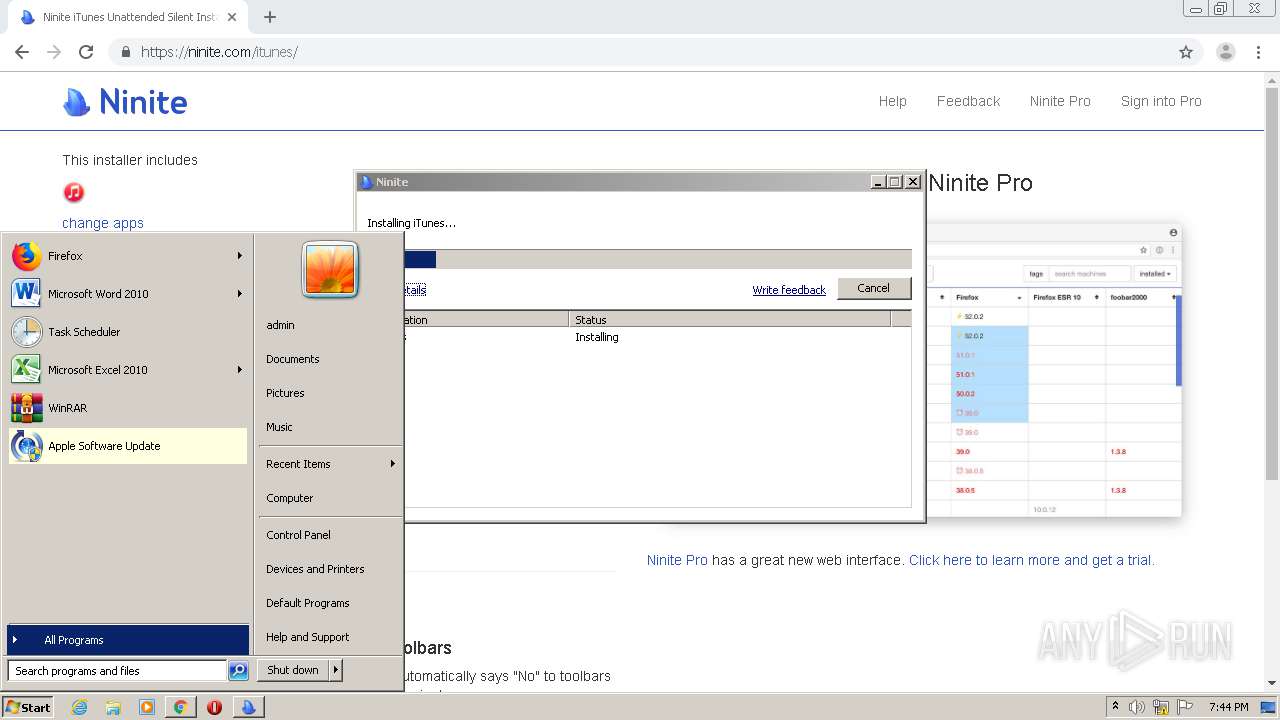Screen dimensions: 1280x720
Task: Click the clock showing 7:44 PM
Action: tap(1228, 707)
